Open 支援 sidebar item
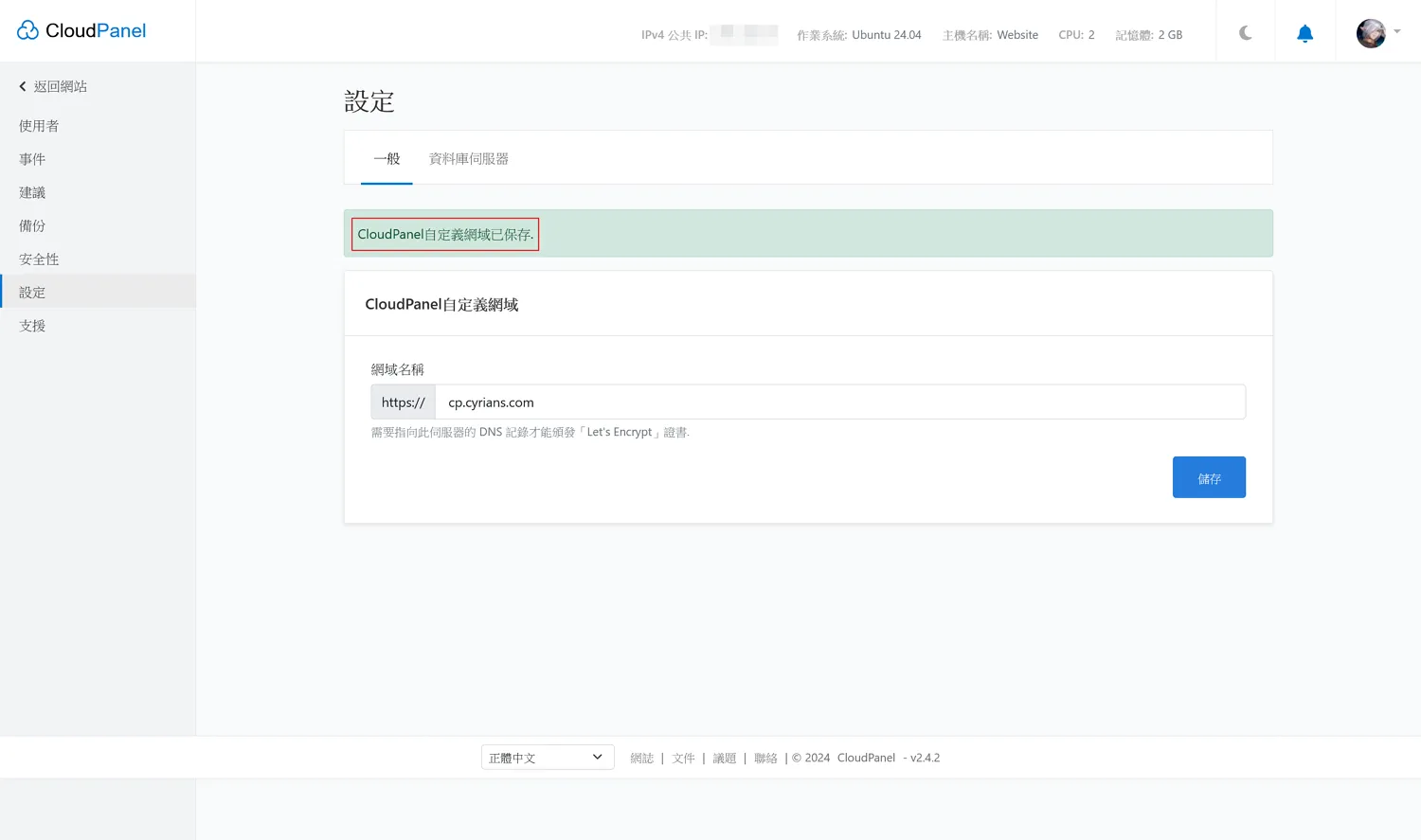 coord(32,326)
